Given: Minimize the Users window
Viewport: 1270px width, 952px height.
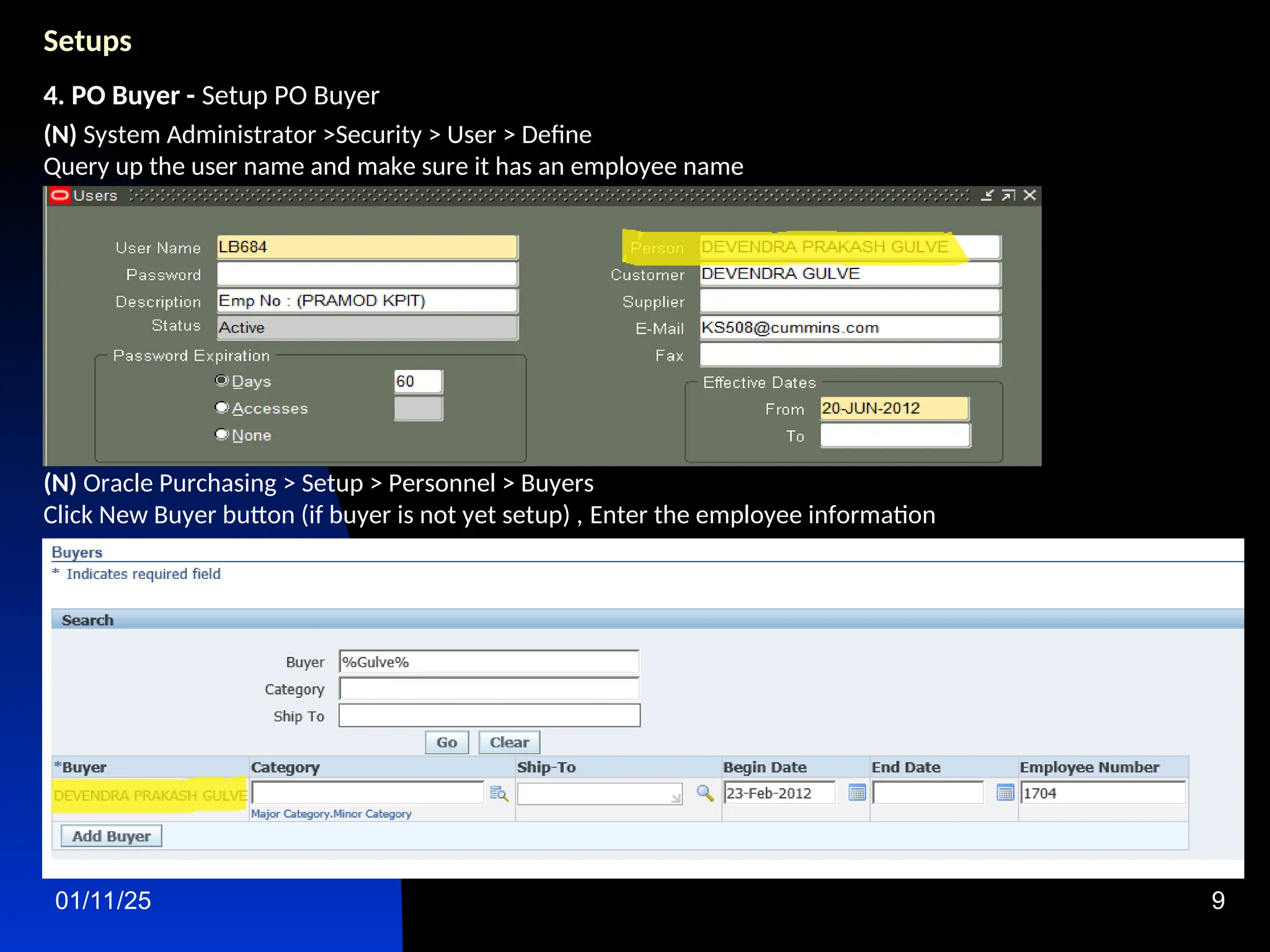Looking at the screenshot, I should (987, 196).
